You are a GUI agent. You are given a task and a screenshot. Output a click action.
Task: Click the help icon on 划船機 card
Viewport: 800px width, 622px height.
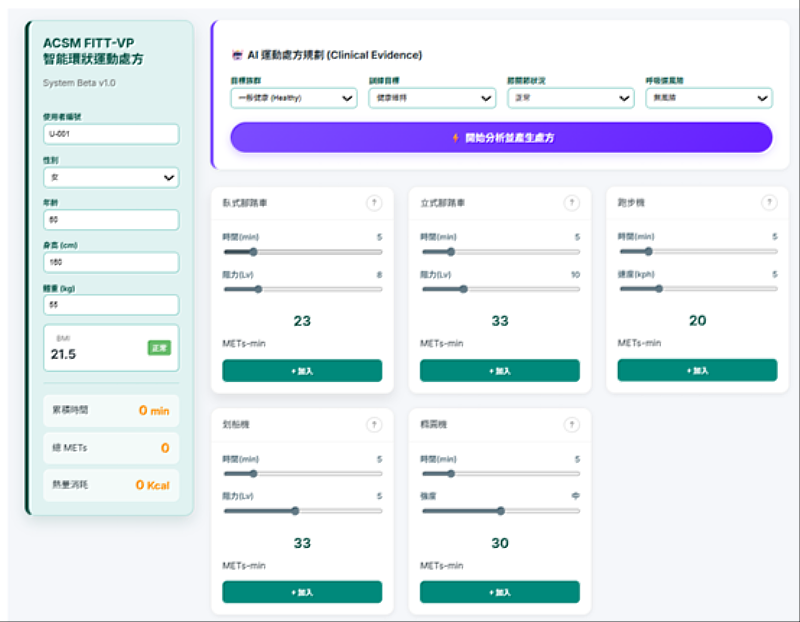374,425
